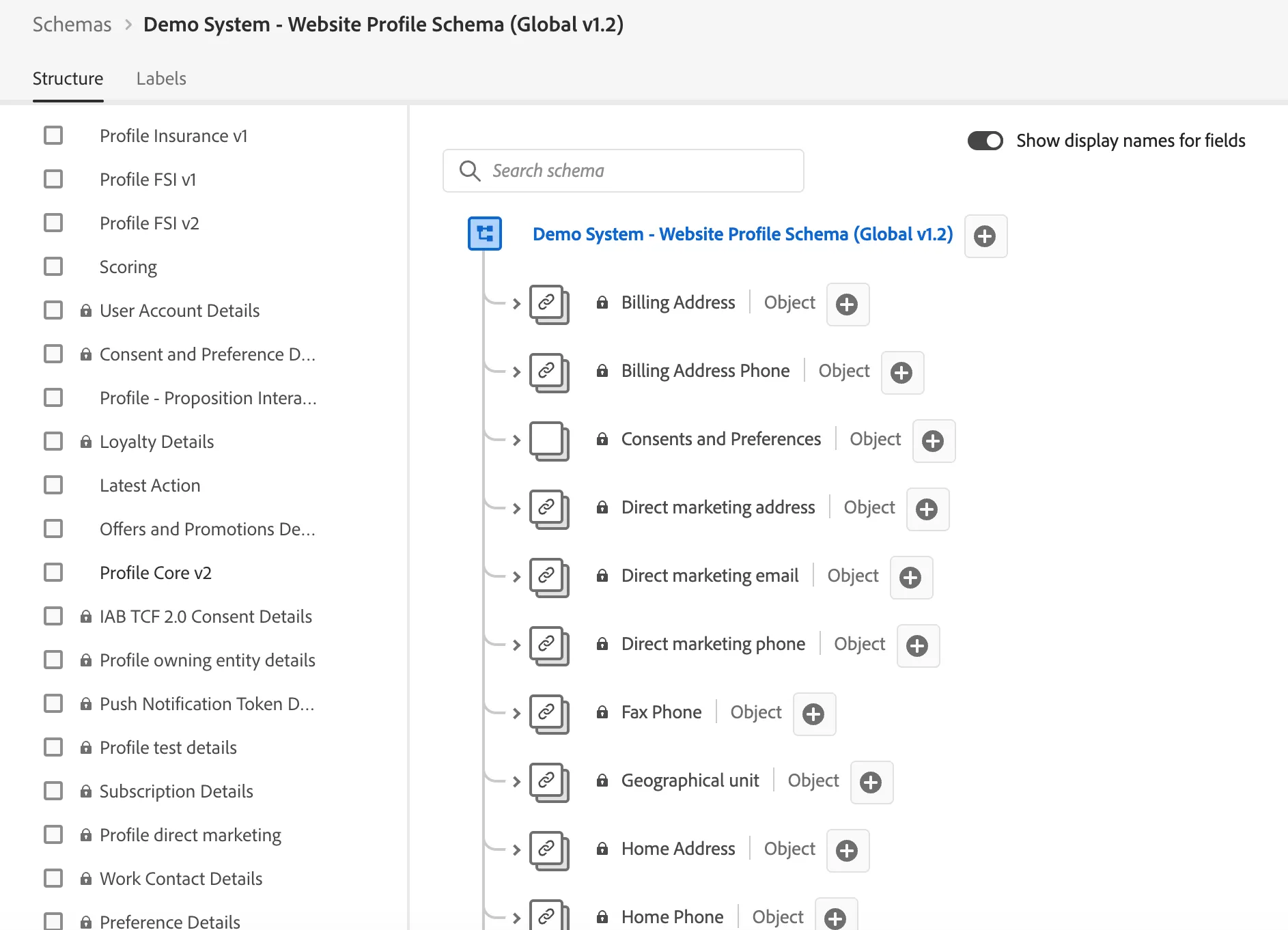Screen dimensions: 1288x930
Task: Toggle Show display names for fields switch
Action: tap(985, 141)
